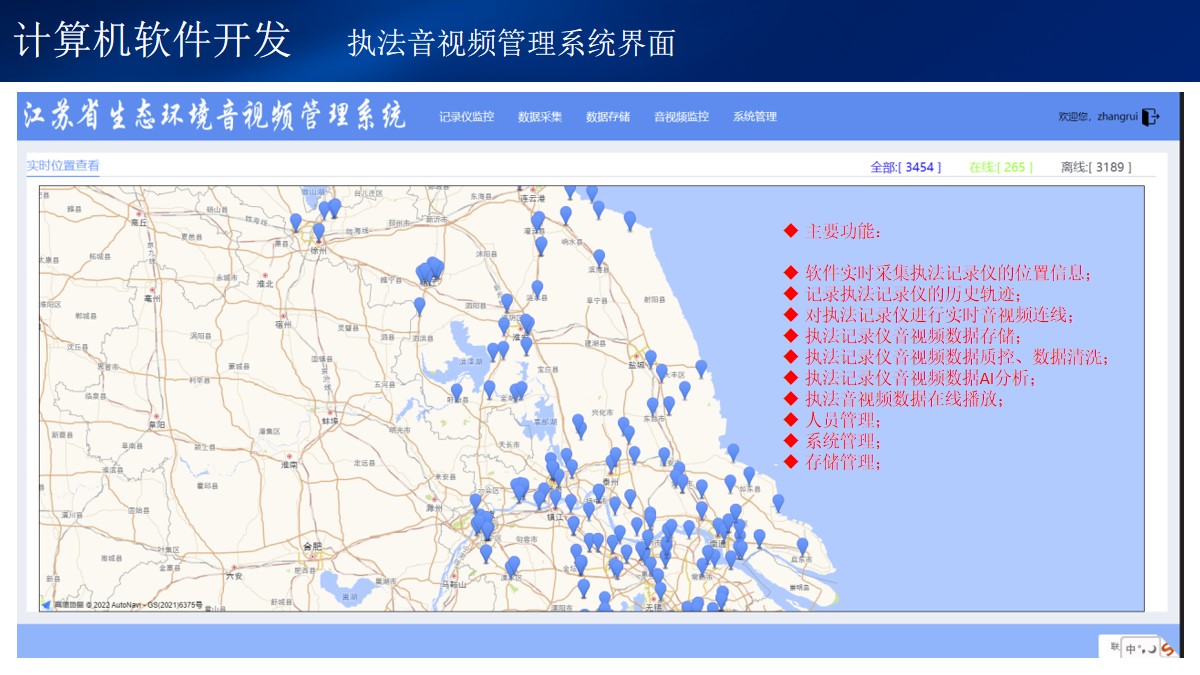1200x675 pixels.
Task: Click the moon icon in the IME bar
Action: pos(1150,649)
